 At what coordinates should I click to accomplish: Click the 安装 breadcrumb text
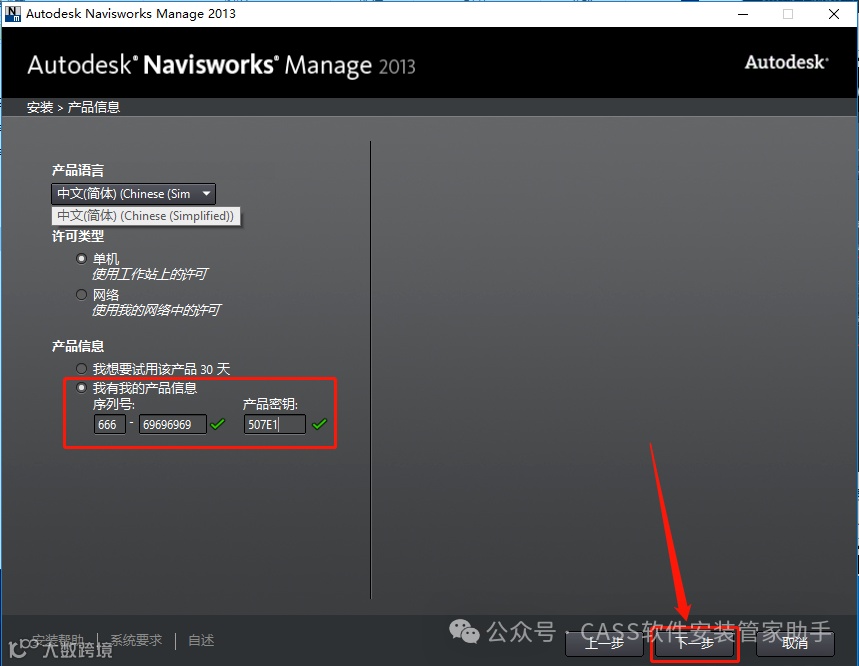point(40,107)
